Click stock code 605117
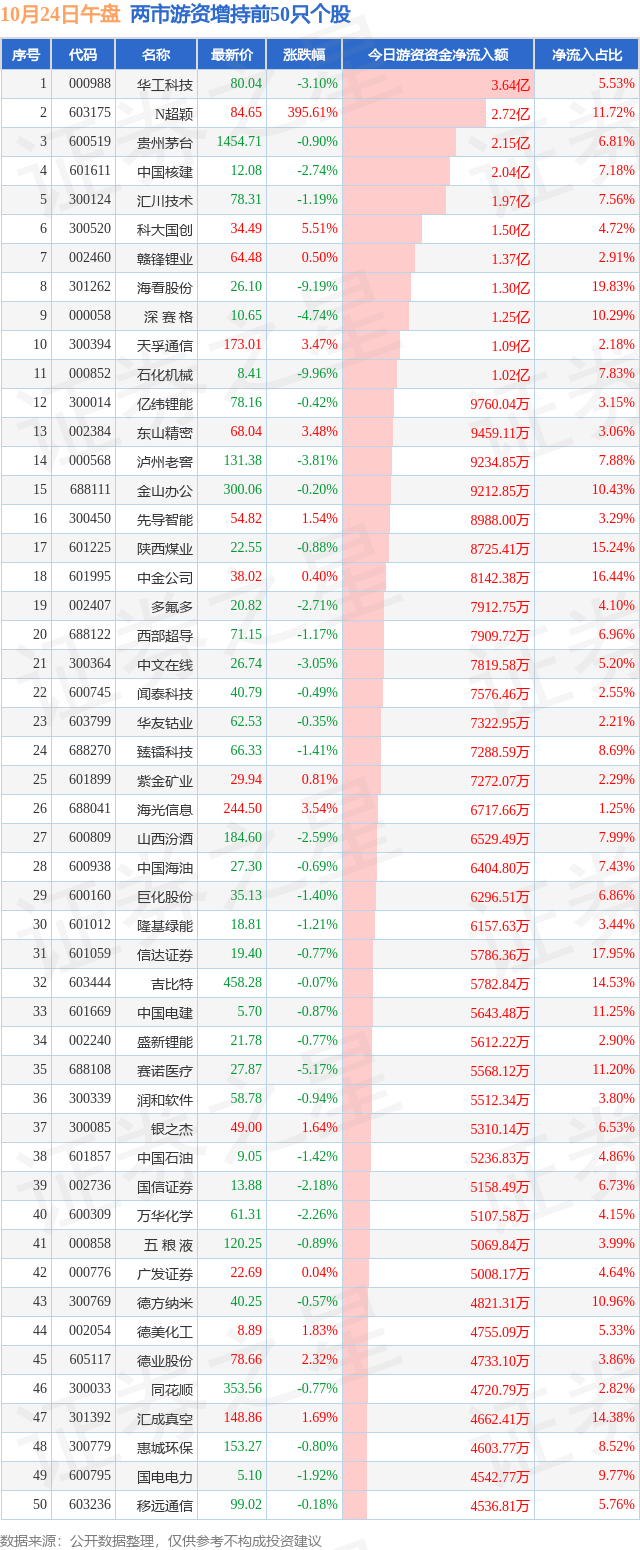Image resolution: width=640 pixels, height=1550 pixels. (90, 1360)
